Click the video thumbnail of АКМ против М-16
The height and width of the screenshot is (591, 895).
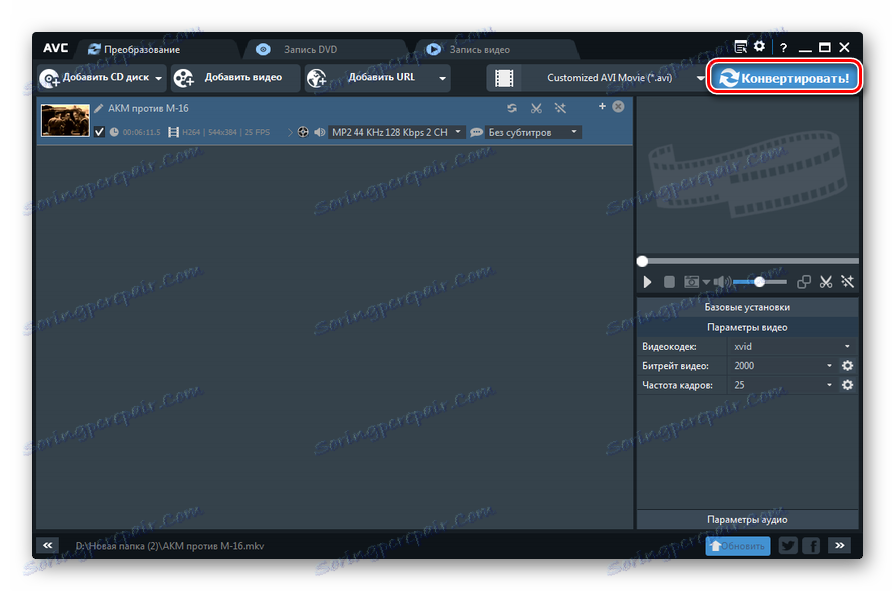[x=65, y=120]
